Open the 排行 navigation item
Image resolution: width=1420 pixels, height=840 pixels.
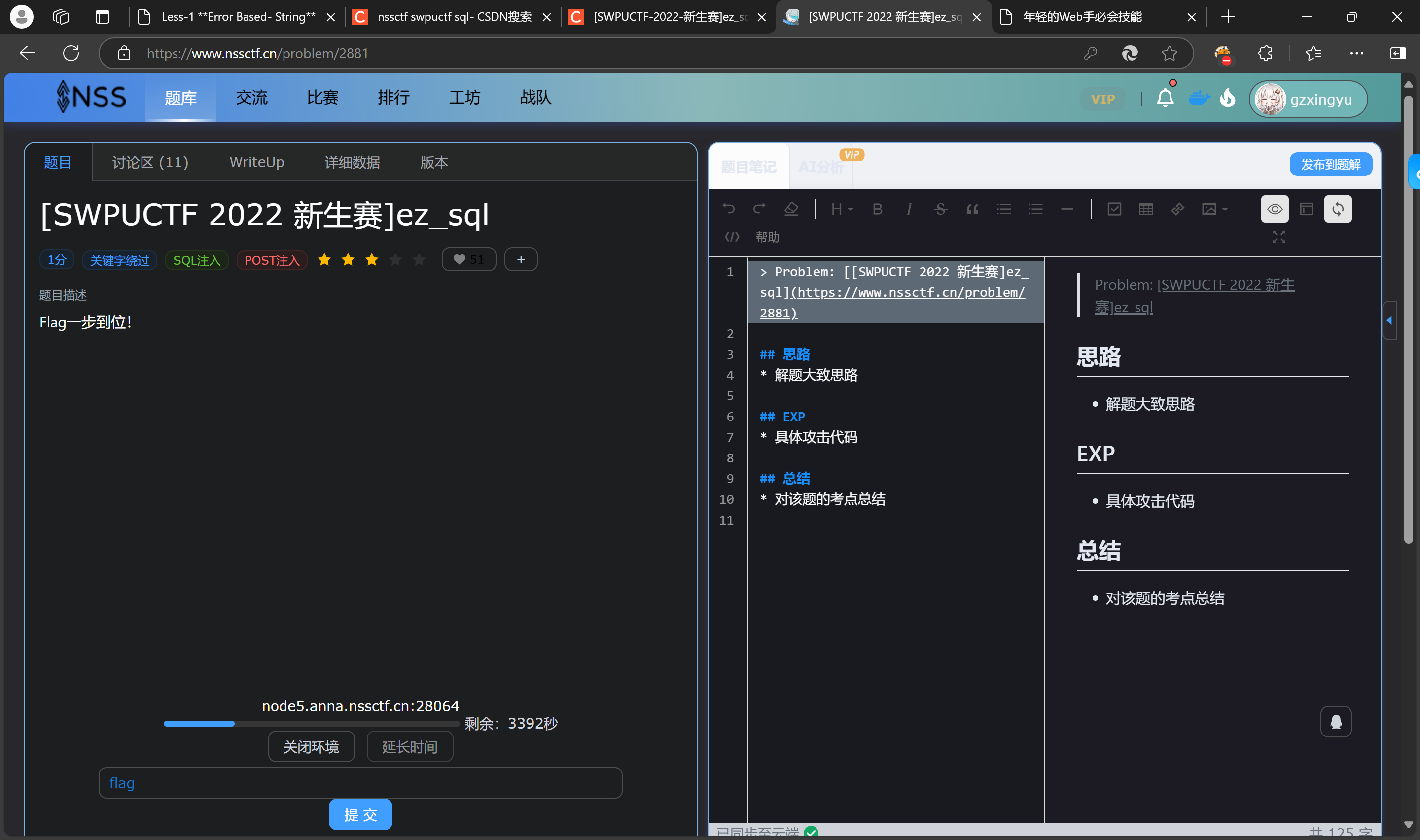(394, 97)
